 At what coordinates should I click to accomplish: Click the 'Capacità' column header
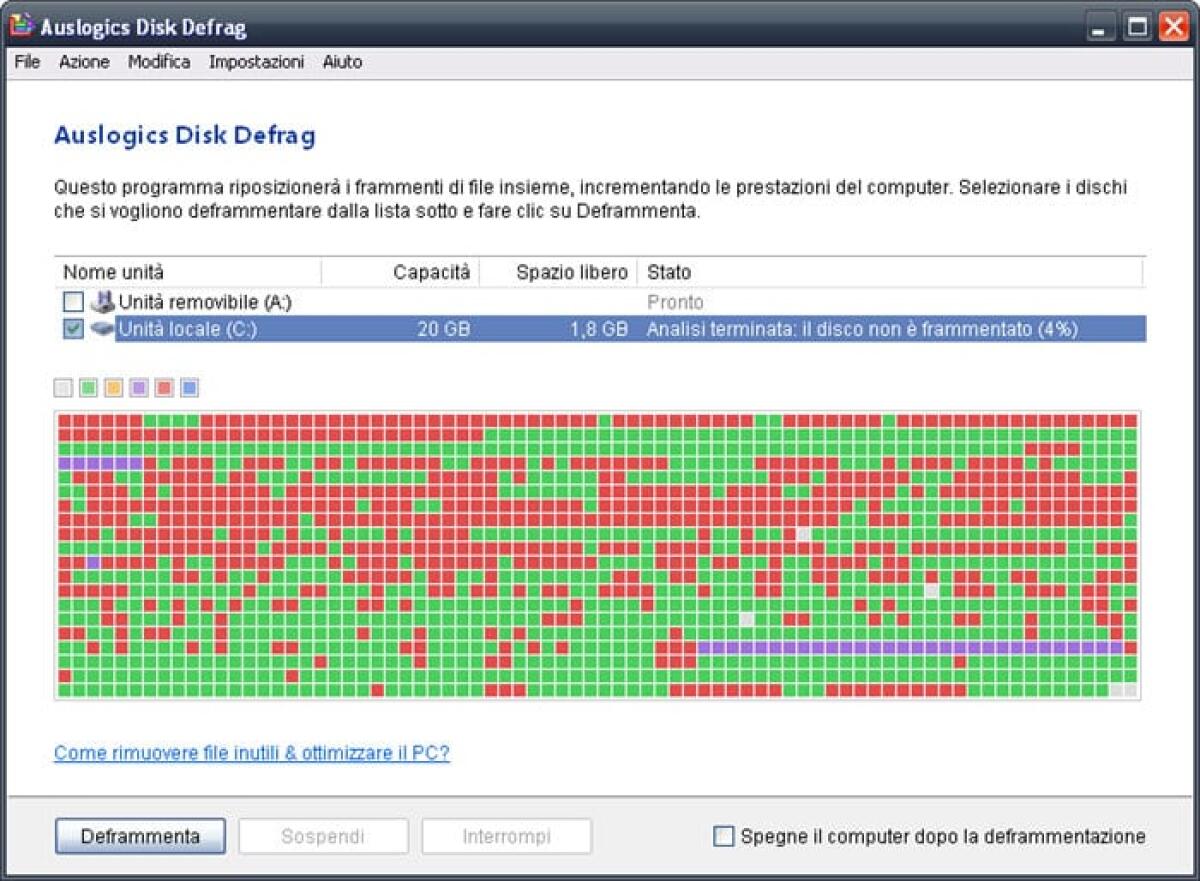433,271
